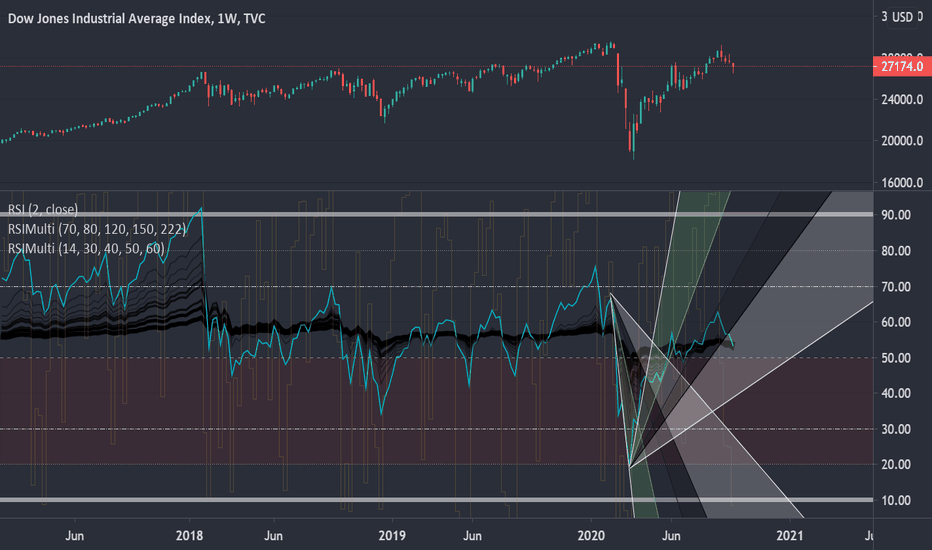Select the RSI (2, close) indicator label
Screen dimensions: 932x550
click(43, 209)
